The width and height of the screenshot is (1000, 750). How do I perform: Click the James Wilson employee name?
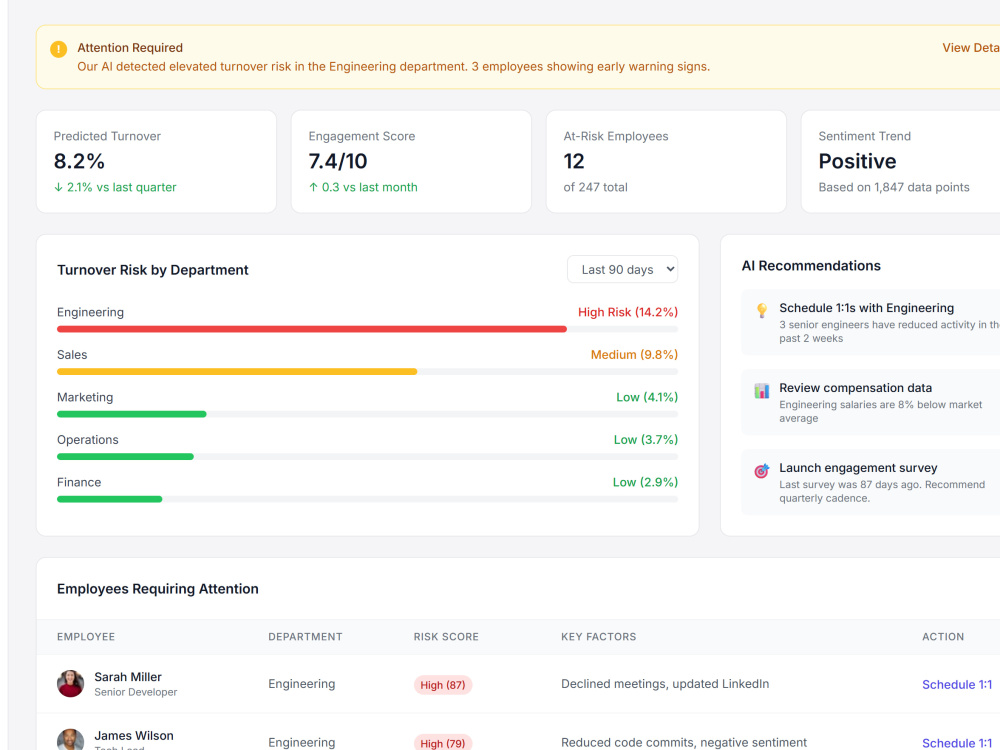point(134,735)
